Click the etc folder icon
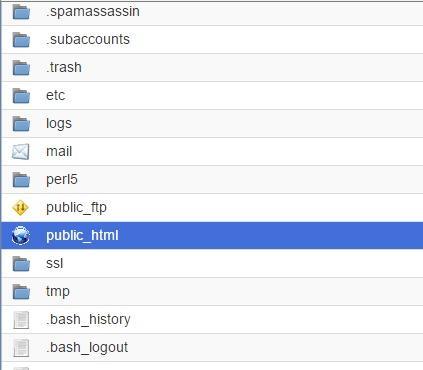The width and height of the screenshot is (423, 370). (x=21, y=95)
